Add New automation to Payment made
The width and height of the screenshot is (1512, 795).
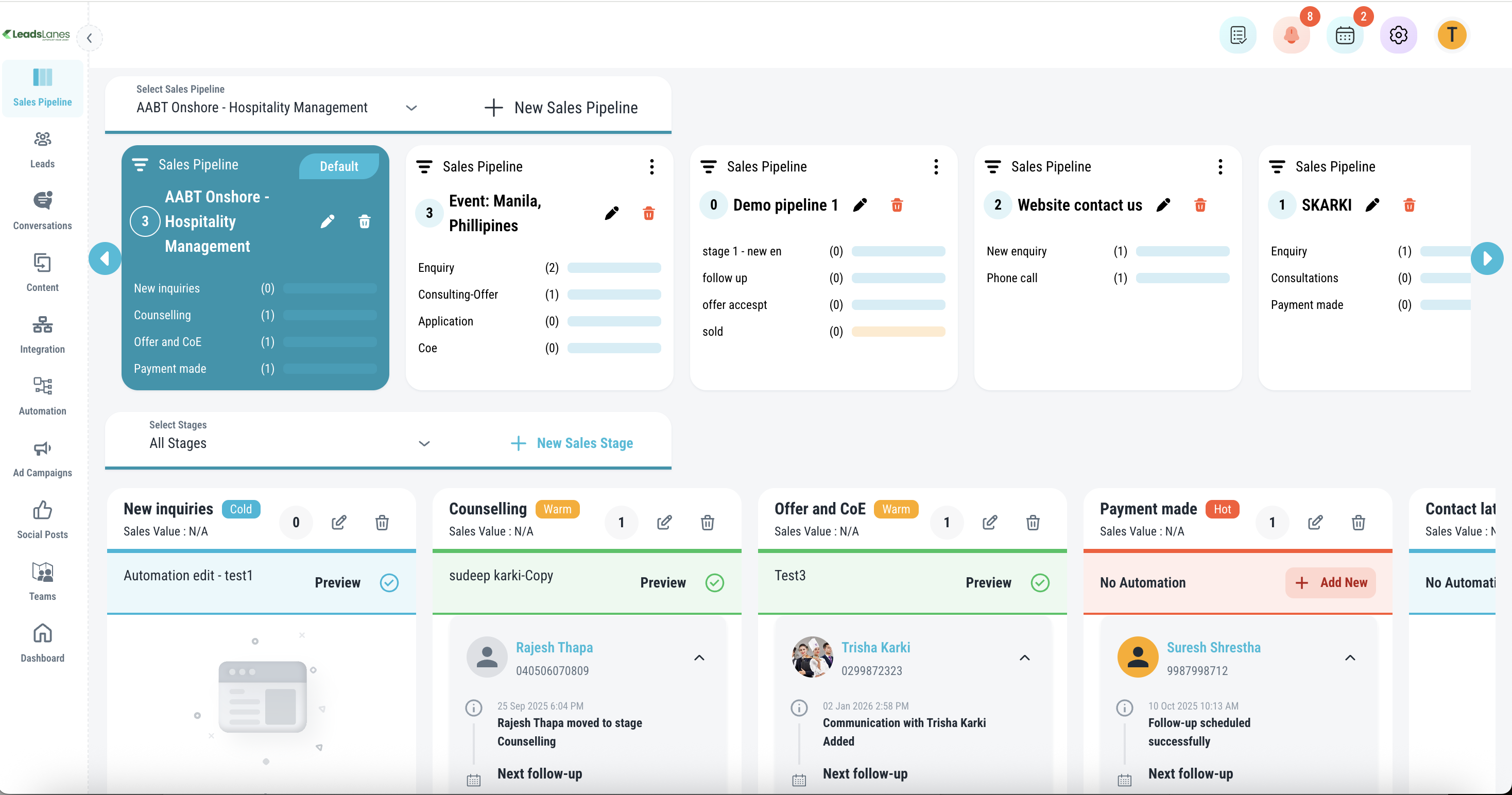coord(1330,583)
